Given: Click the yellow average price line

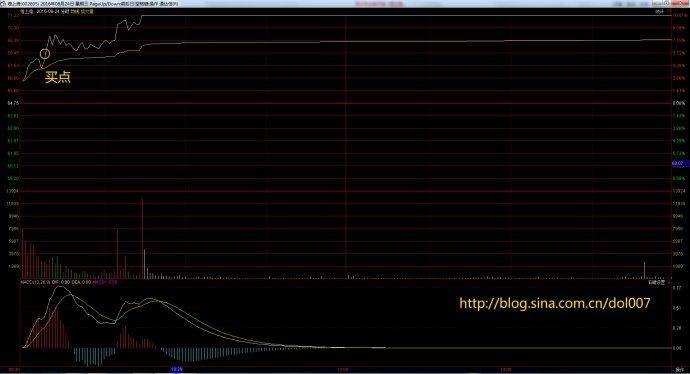Looking at the screenshot, I should [x=396, y=42].
